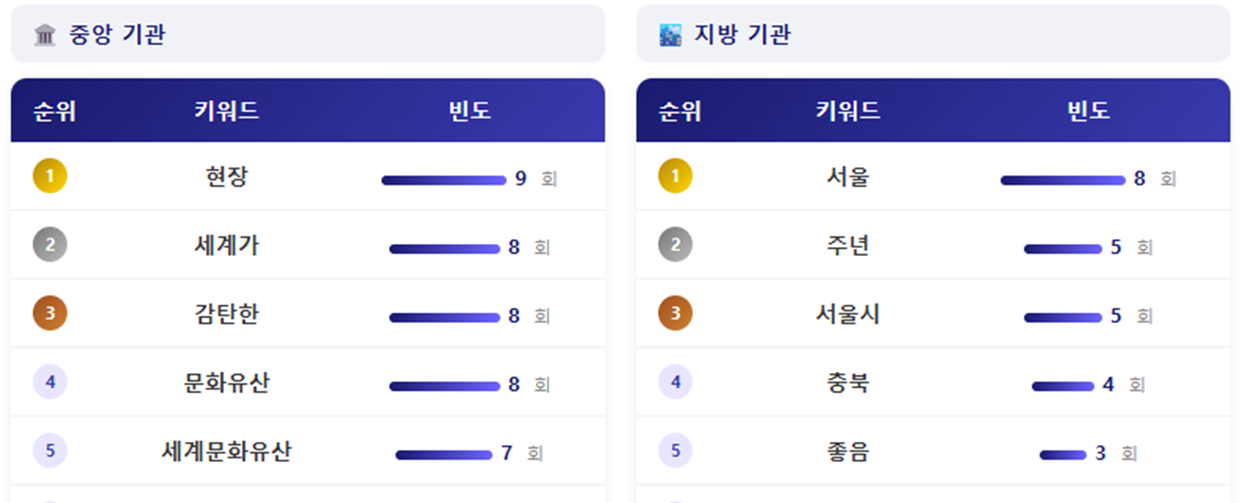Click bronze rank 3 badge beside 서울시
1243x503 pixels.
tap(675, 314)
